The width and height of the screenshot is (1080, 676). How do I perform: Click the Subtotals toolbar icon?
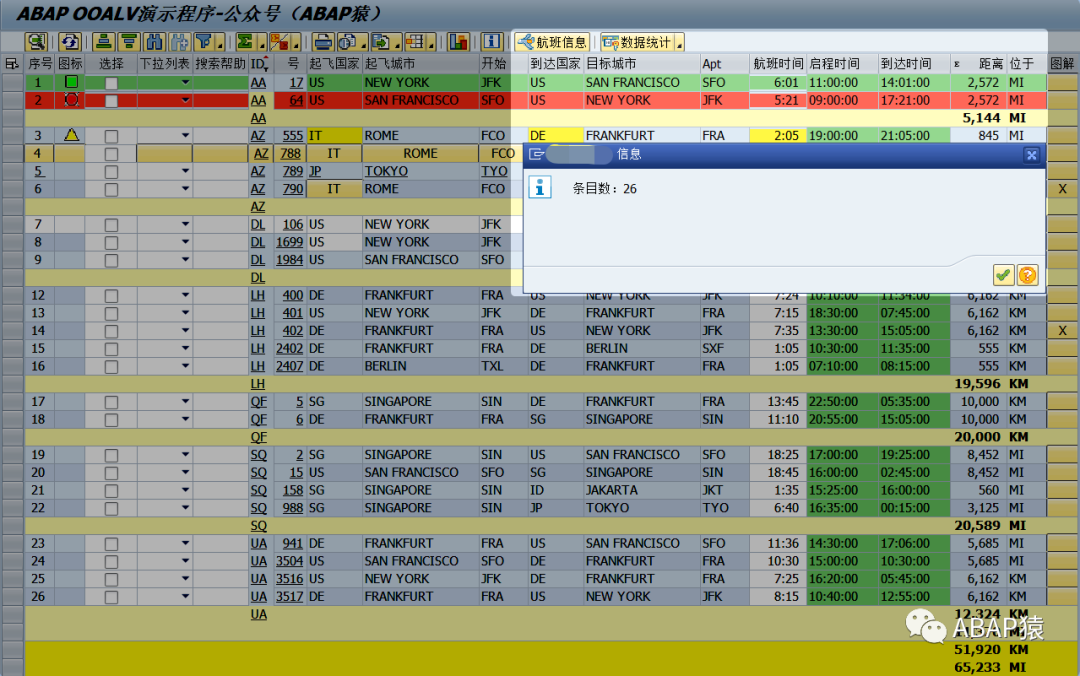tap(279, 42)
